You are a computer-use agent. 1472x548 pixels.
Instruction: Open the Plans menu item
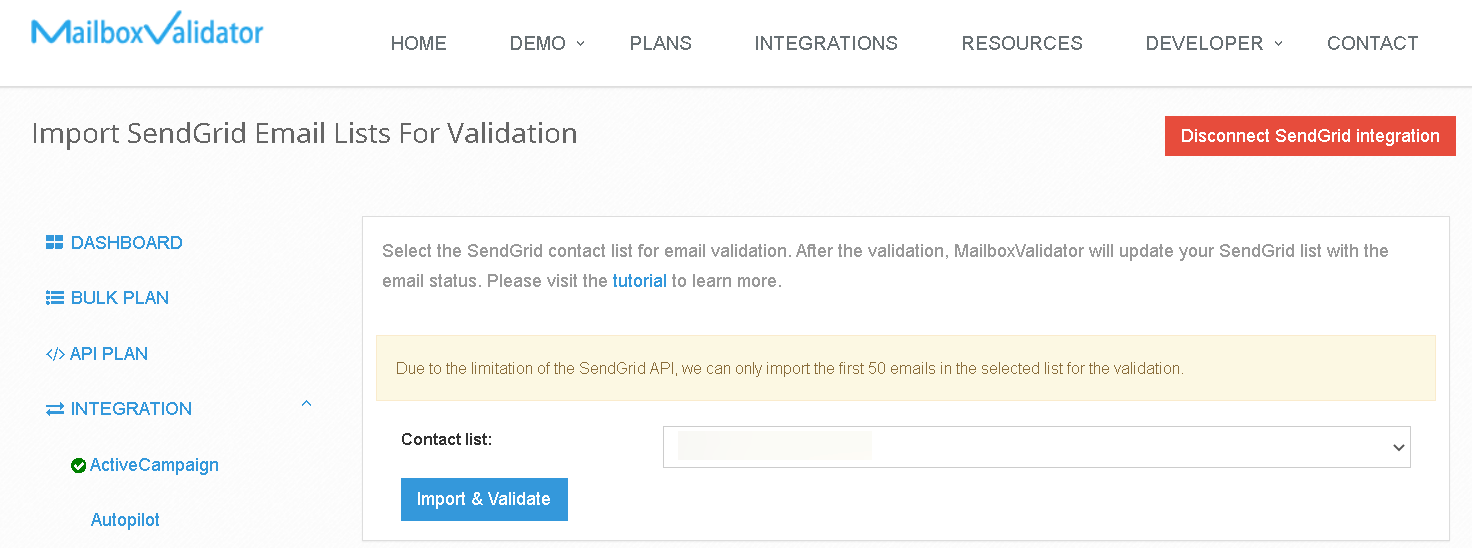660,43
